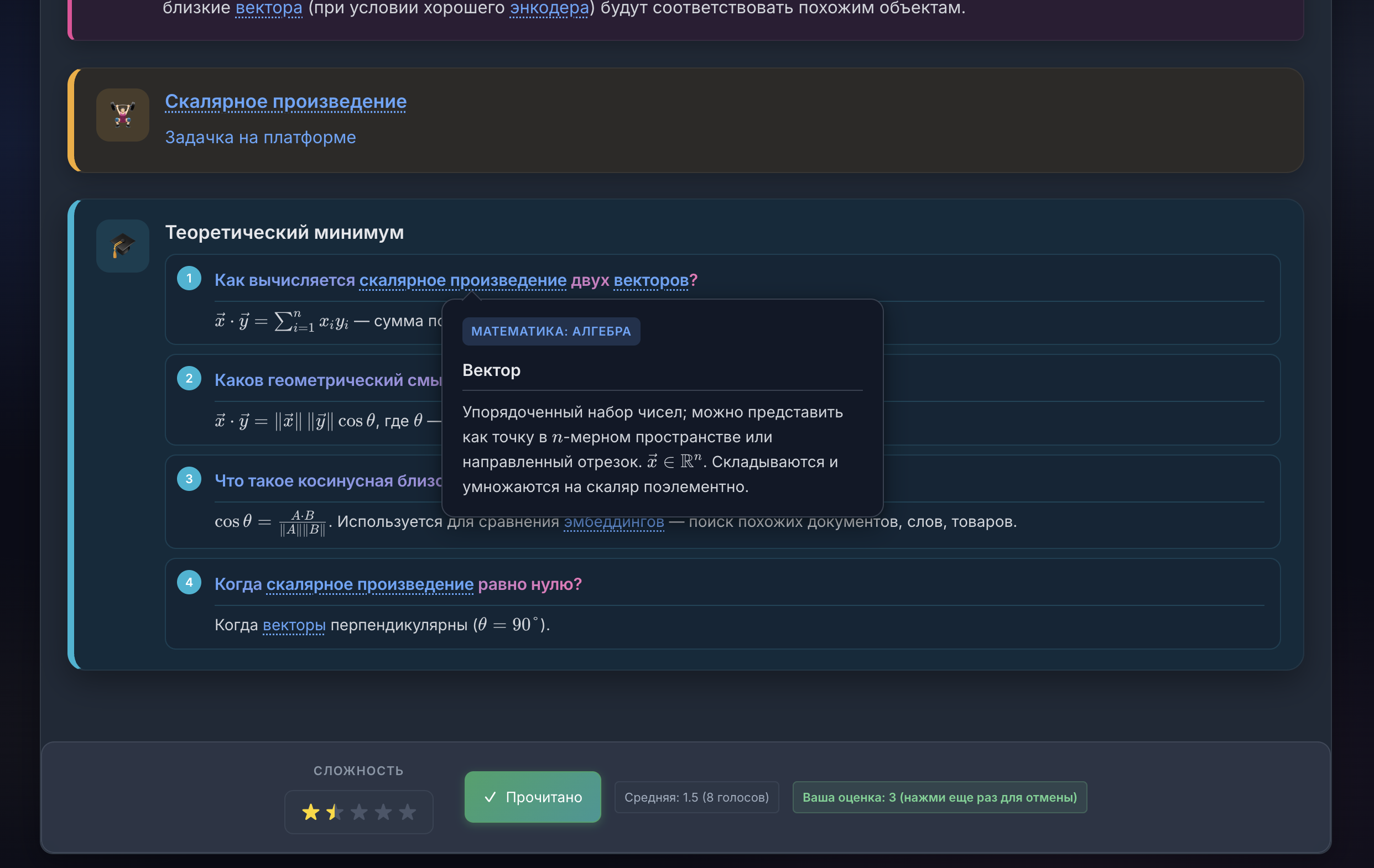Rate difficulty with first star

click(x=310, y=812)
